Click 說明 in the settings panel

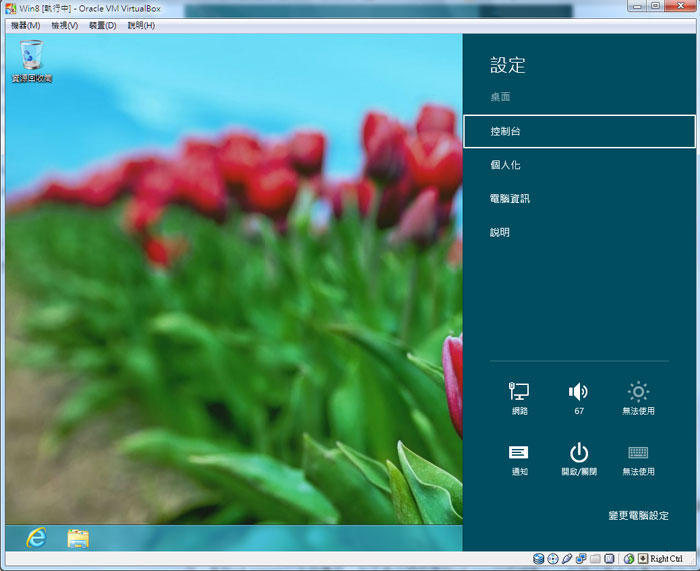coord(500,232)
